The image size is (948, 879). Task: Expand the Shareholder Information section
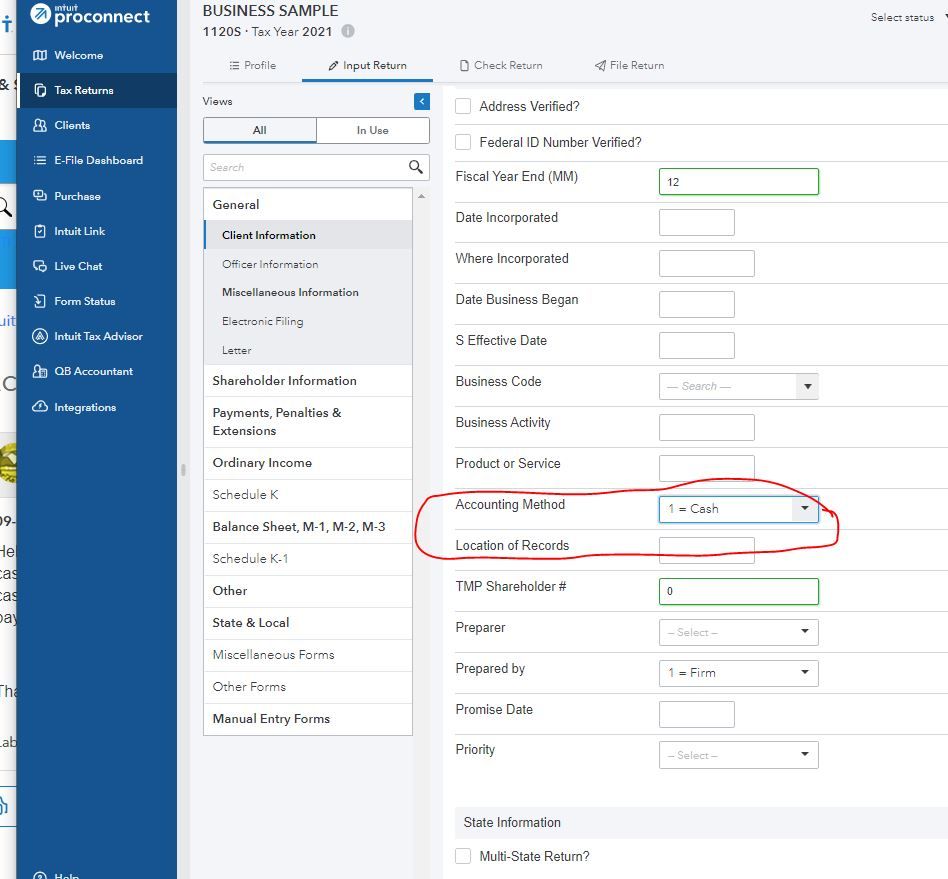point(284,381)
